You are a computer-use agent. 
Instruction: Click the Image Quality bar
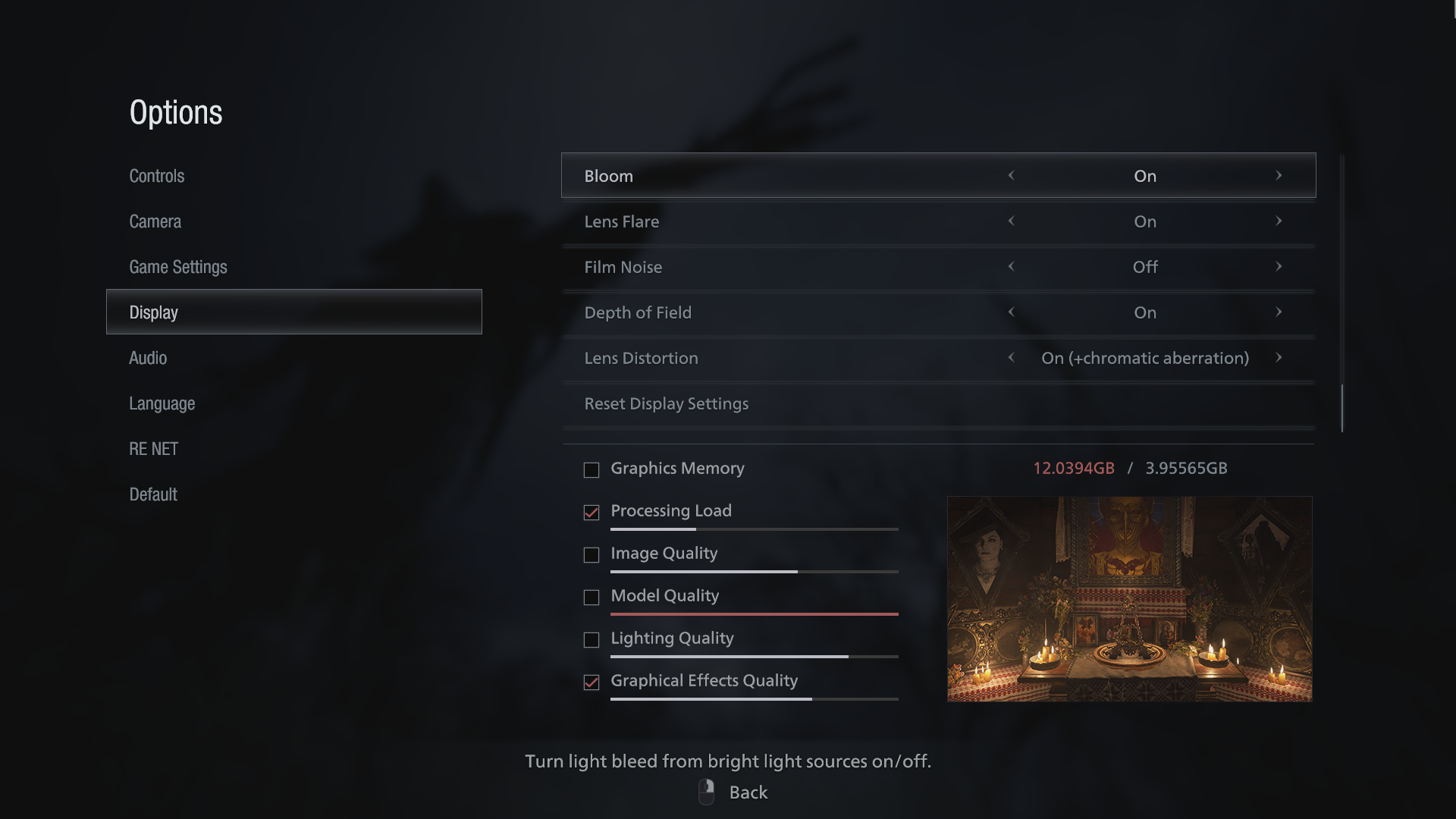(755, 571)
